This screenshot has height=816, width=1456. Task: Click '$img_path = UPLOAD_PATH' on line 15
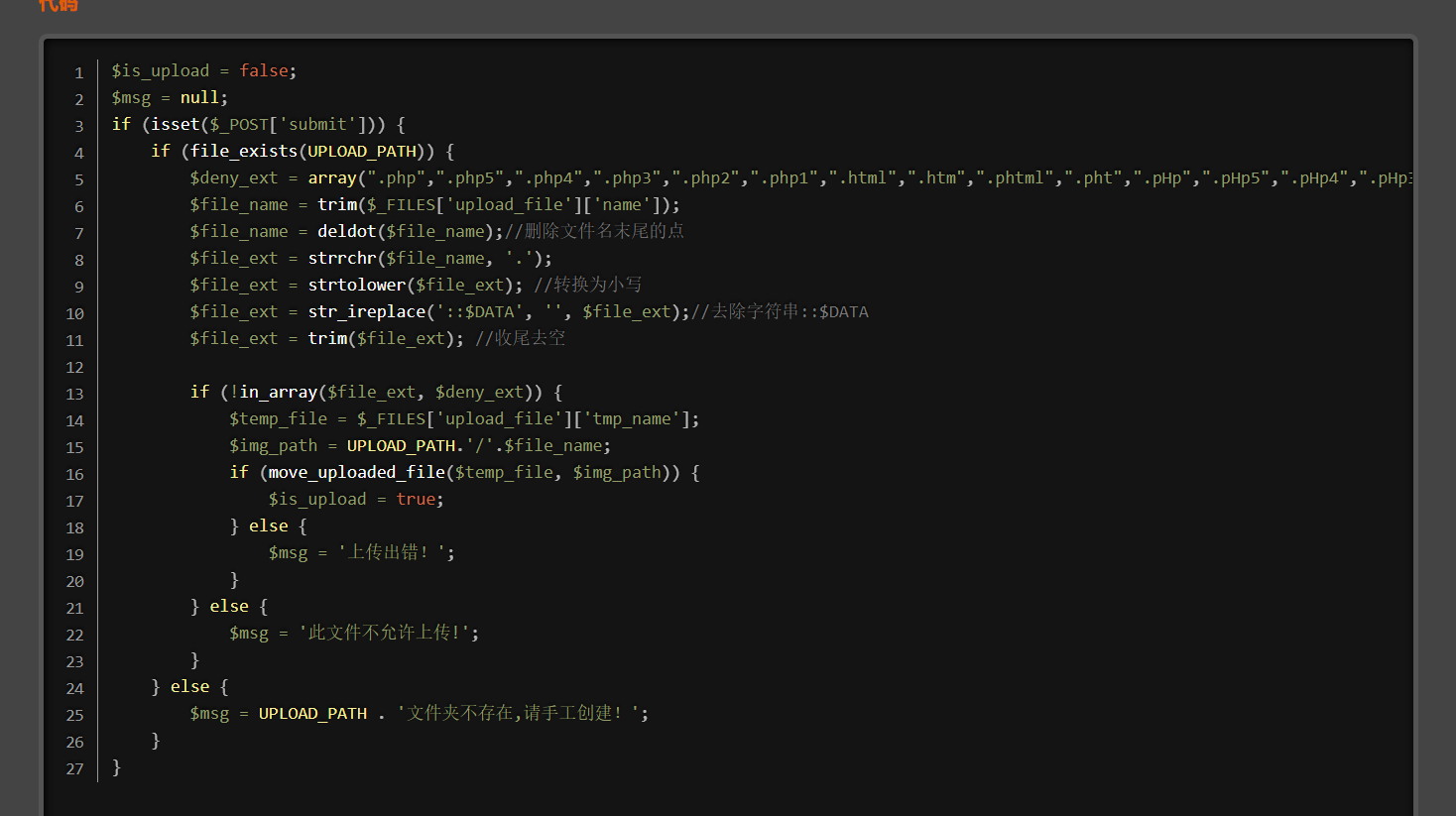[342, 445]
